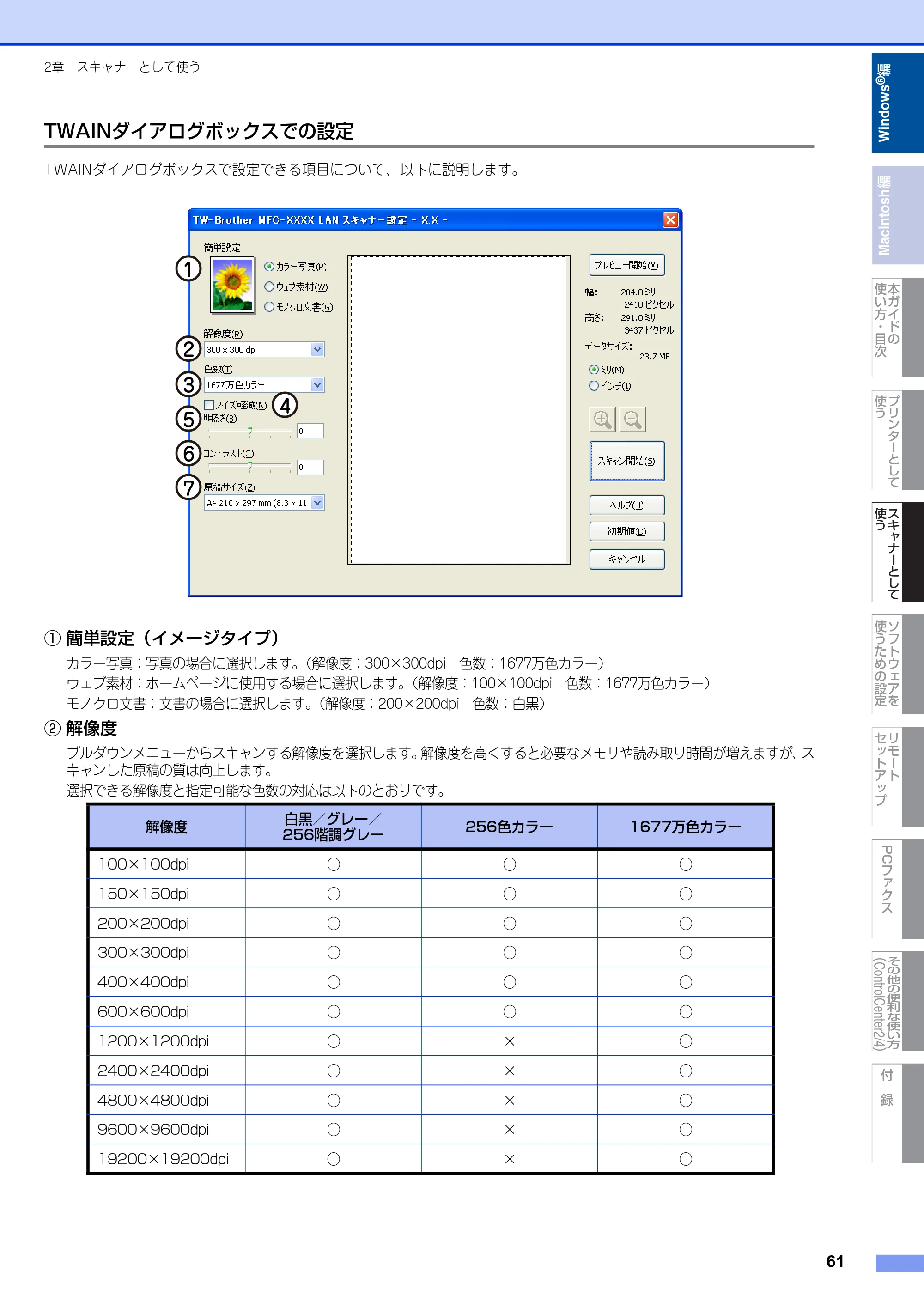
Task: Click inside the dashed scan preview area
Action: coord(459,410)
